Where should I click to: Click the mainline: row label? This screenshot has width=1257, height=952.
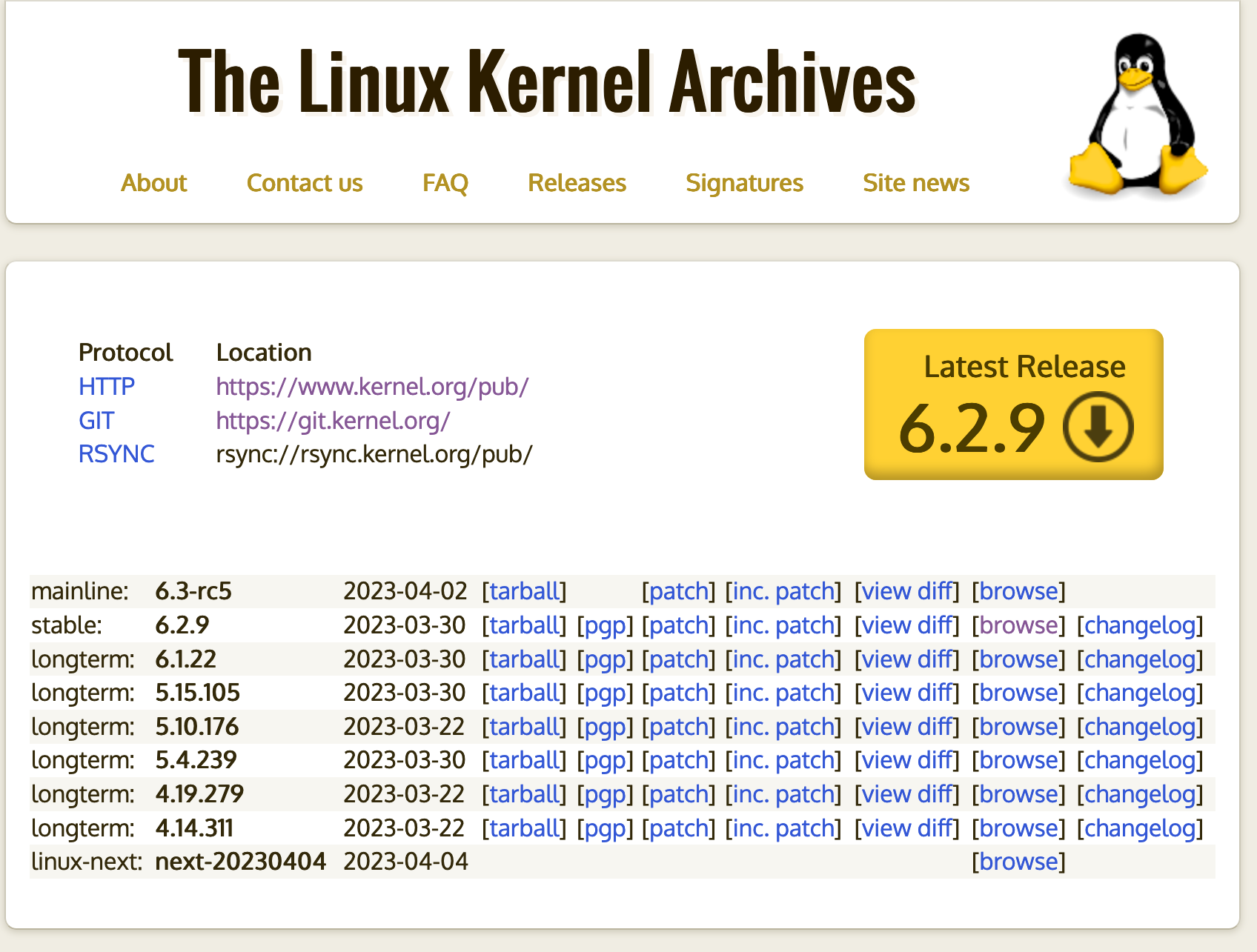tap(80, 591)
